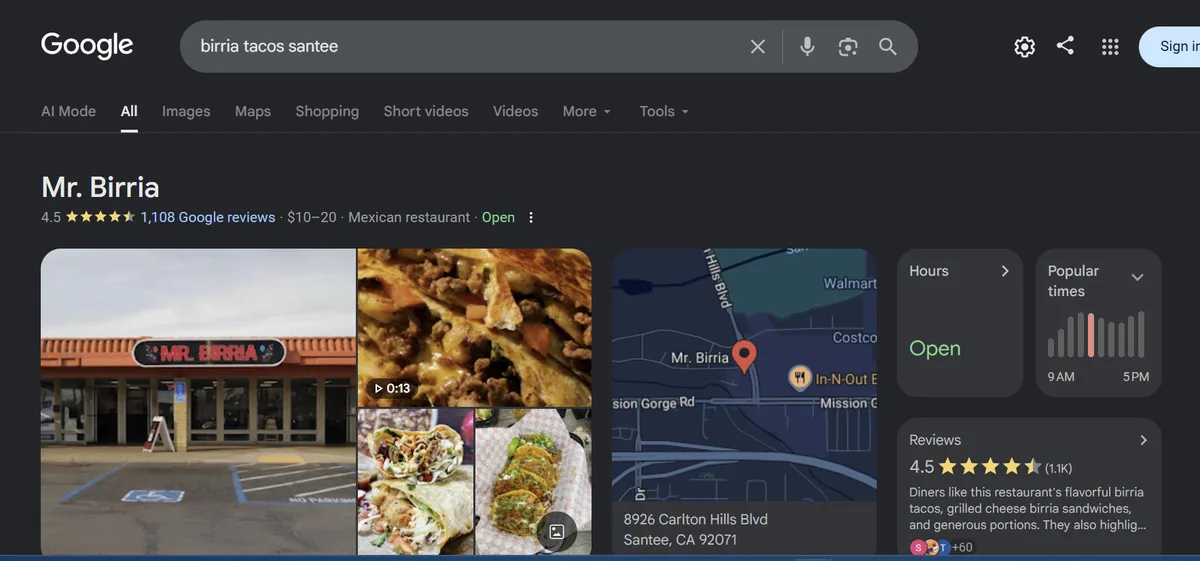Expand the More dropdown
The height and width of the screenshot is (561, 1200).
click(x=586, y=111)
